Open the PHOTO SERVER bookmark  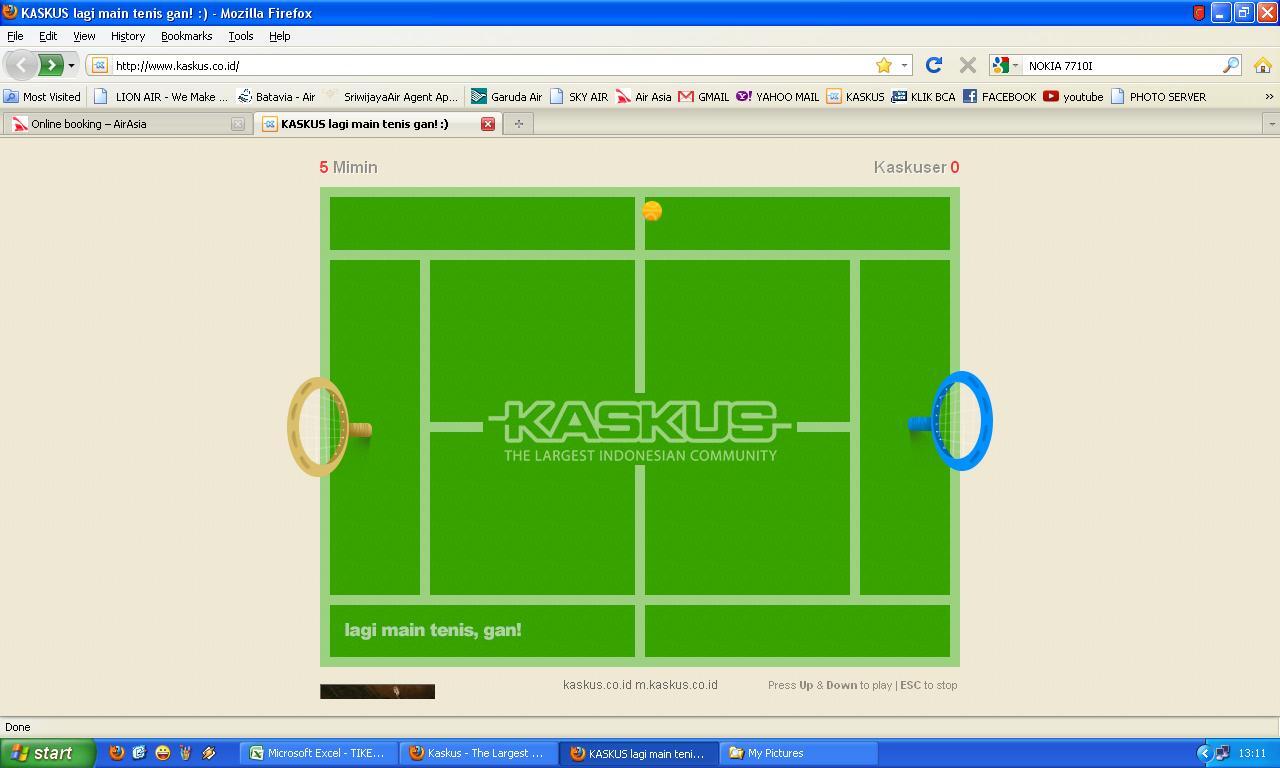click(x=1158, y=97)
